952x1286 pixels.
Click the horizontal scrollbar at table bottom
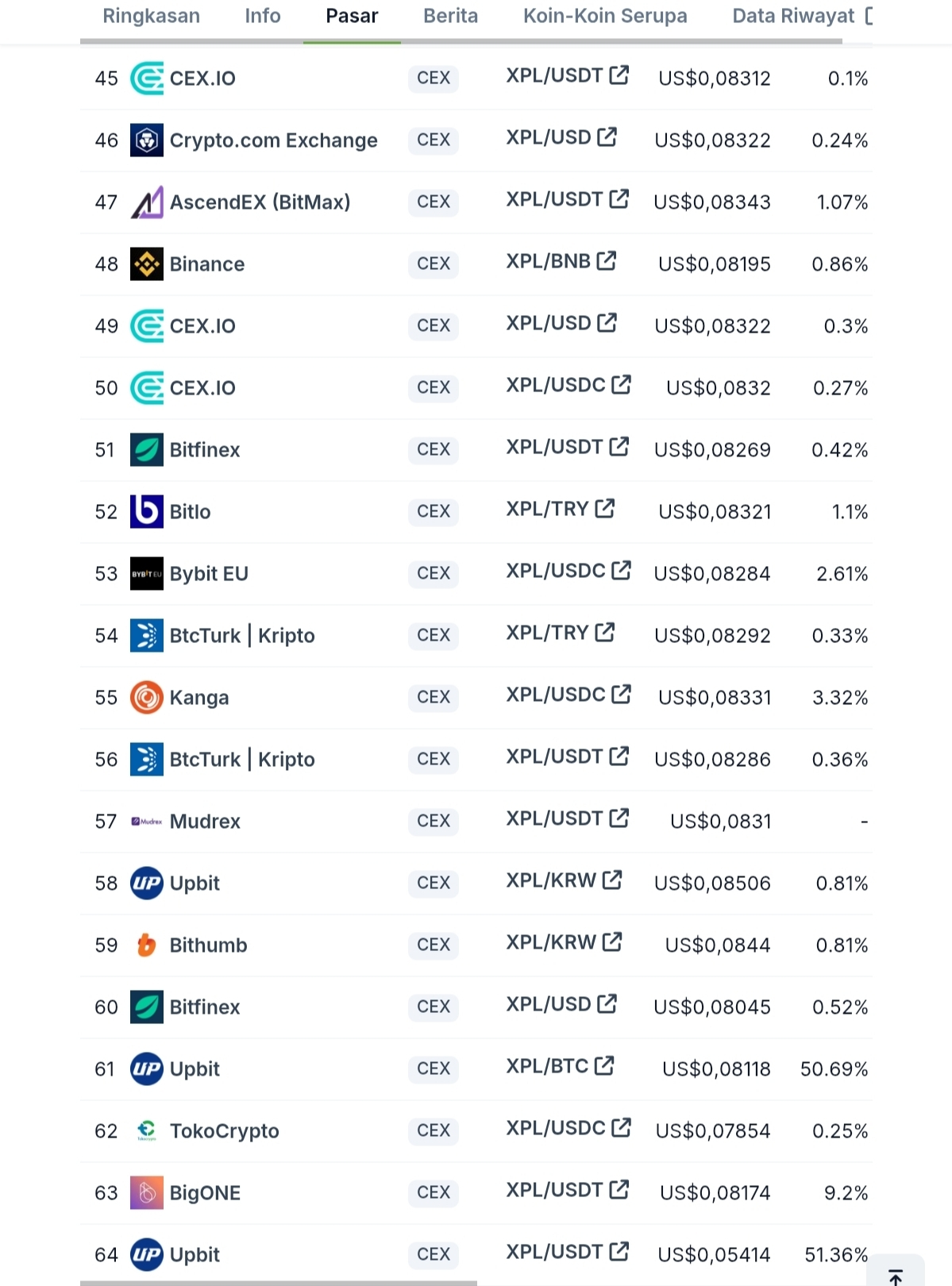[279, 1283]
